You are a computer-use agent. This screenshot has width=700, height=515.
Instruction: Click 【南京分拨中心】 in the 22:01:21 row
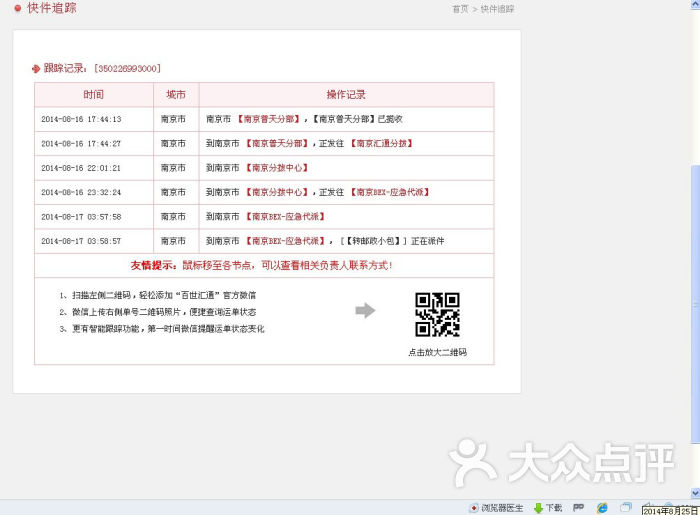(x=277, y=168)
